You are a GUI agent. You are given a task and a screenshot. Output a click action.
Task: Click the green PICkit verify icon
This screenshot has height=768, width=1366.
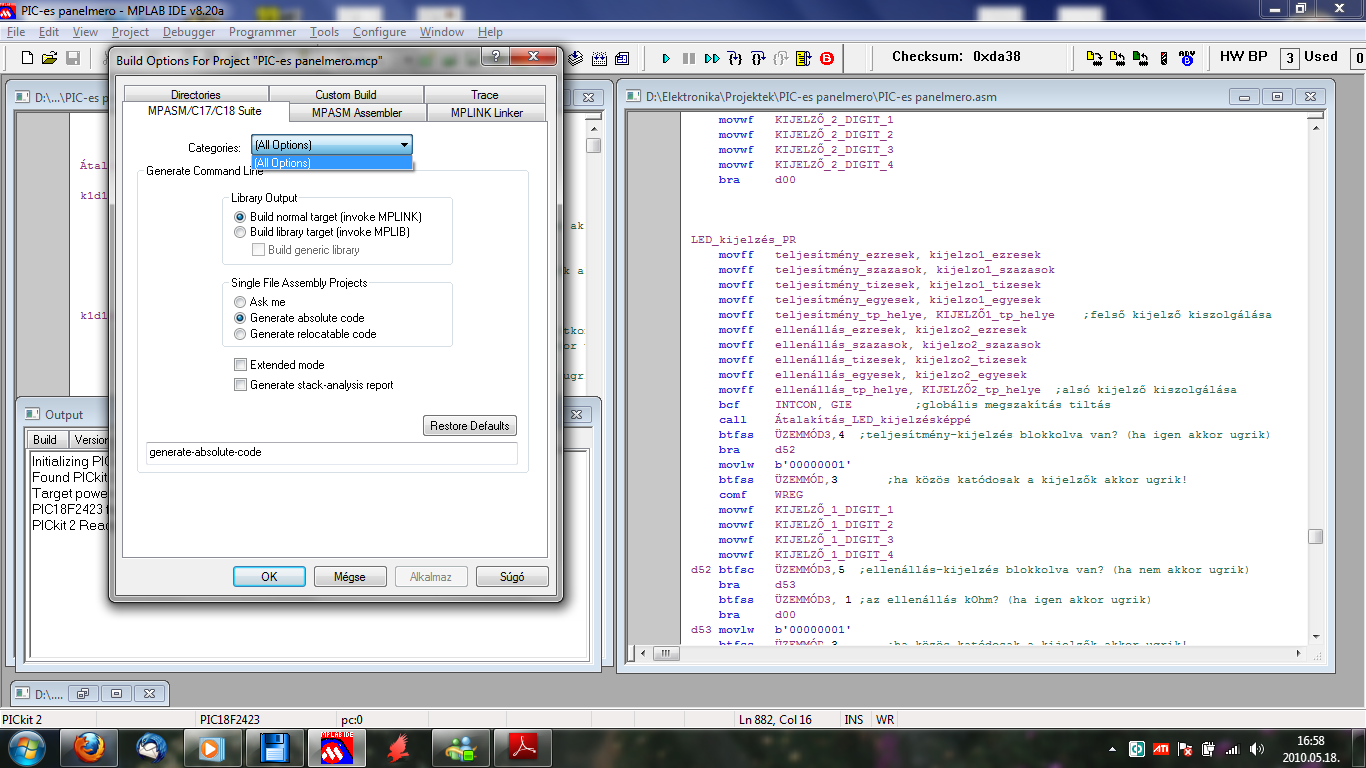1141,58
